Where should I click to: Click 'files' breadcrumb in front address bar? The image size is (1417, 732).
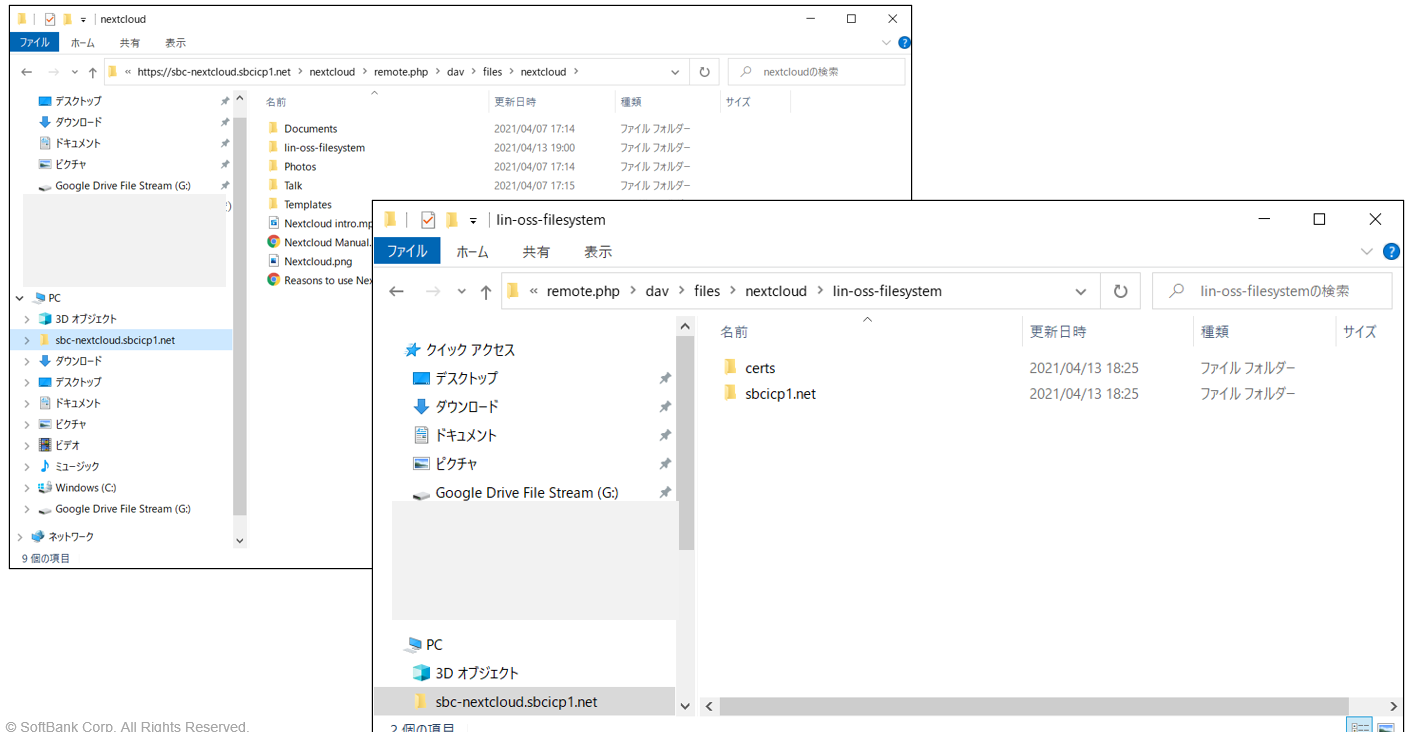[707, 291]
